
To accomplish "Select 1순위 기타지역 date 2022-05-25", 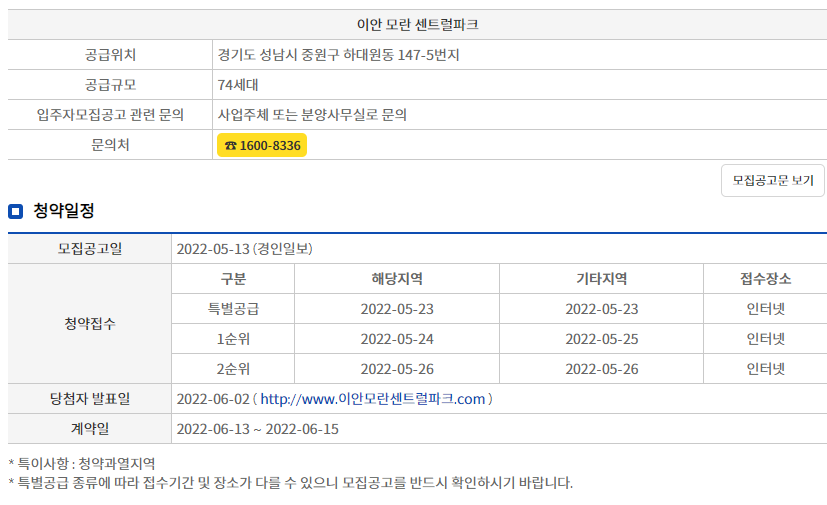I will click(x=602, y=339).
